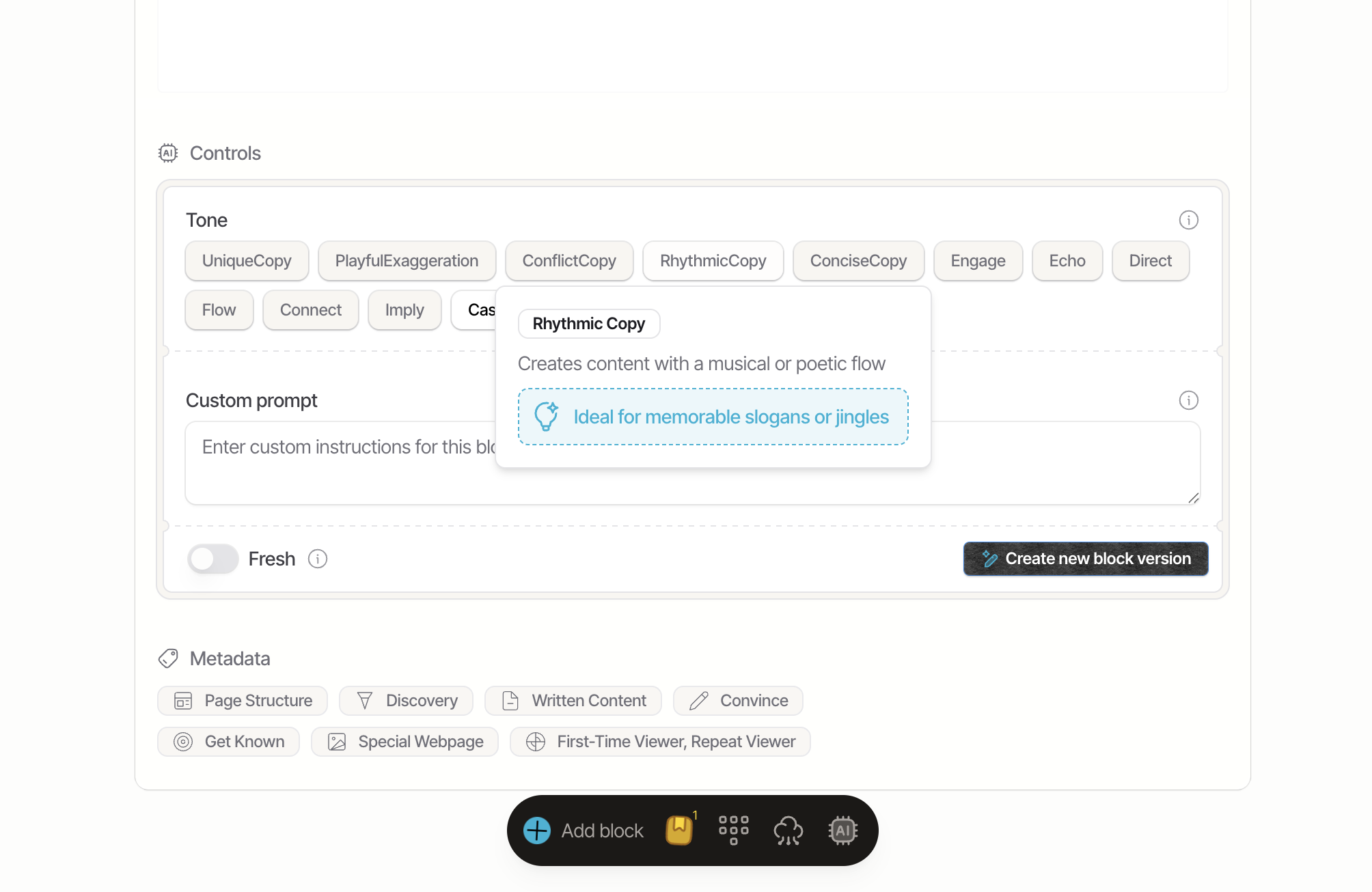Pick the RhythmicCopy tone chip

(713, 261)
